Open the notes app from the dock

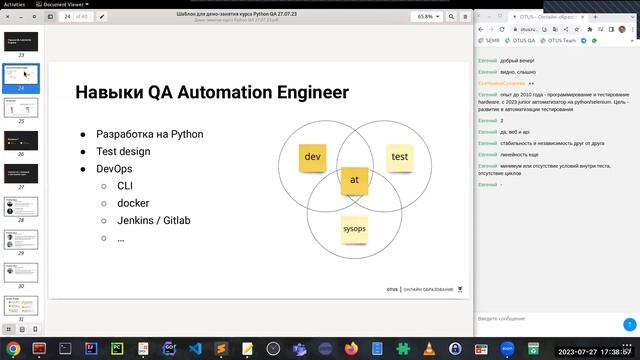pos(247,349)
